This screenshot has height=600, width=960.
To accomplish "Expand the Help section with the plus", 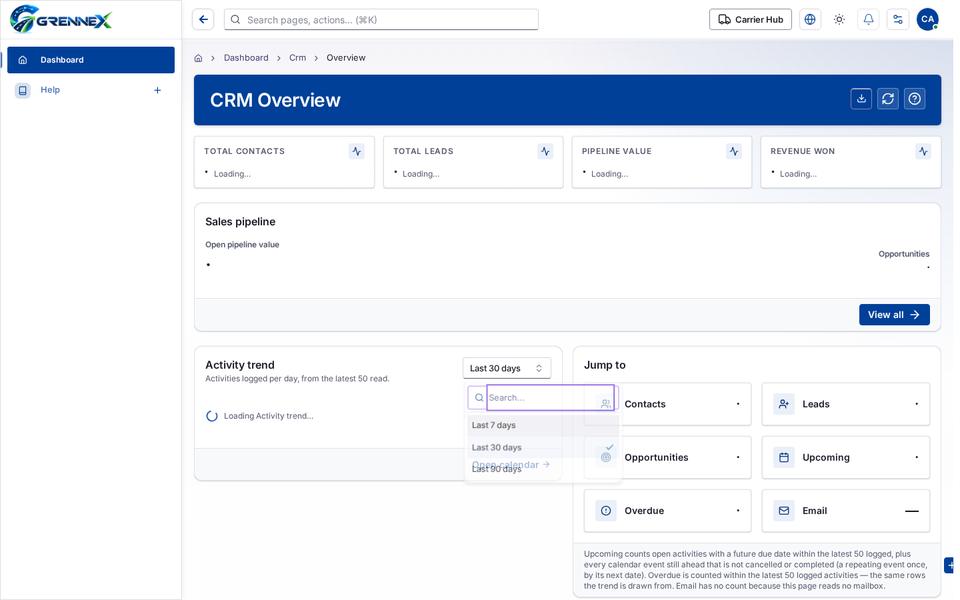I will 157,90.
